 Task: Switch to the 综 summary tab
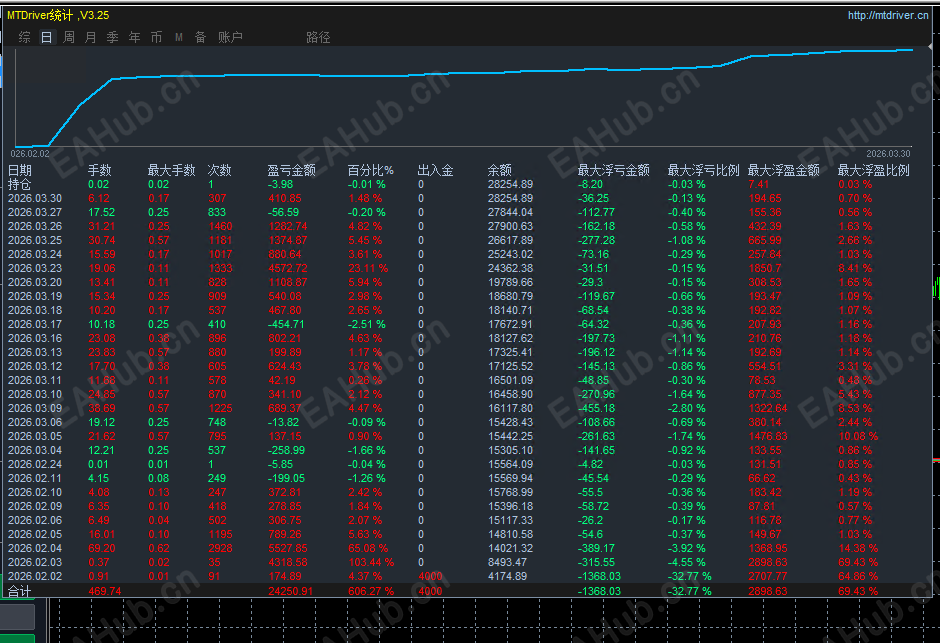25,37
